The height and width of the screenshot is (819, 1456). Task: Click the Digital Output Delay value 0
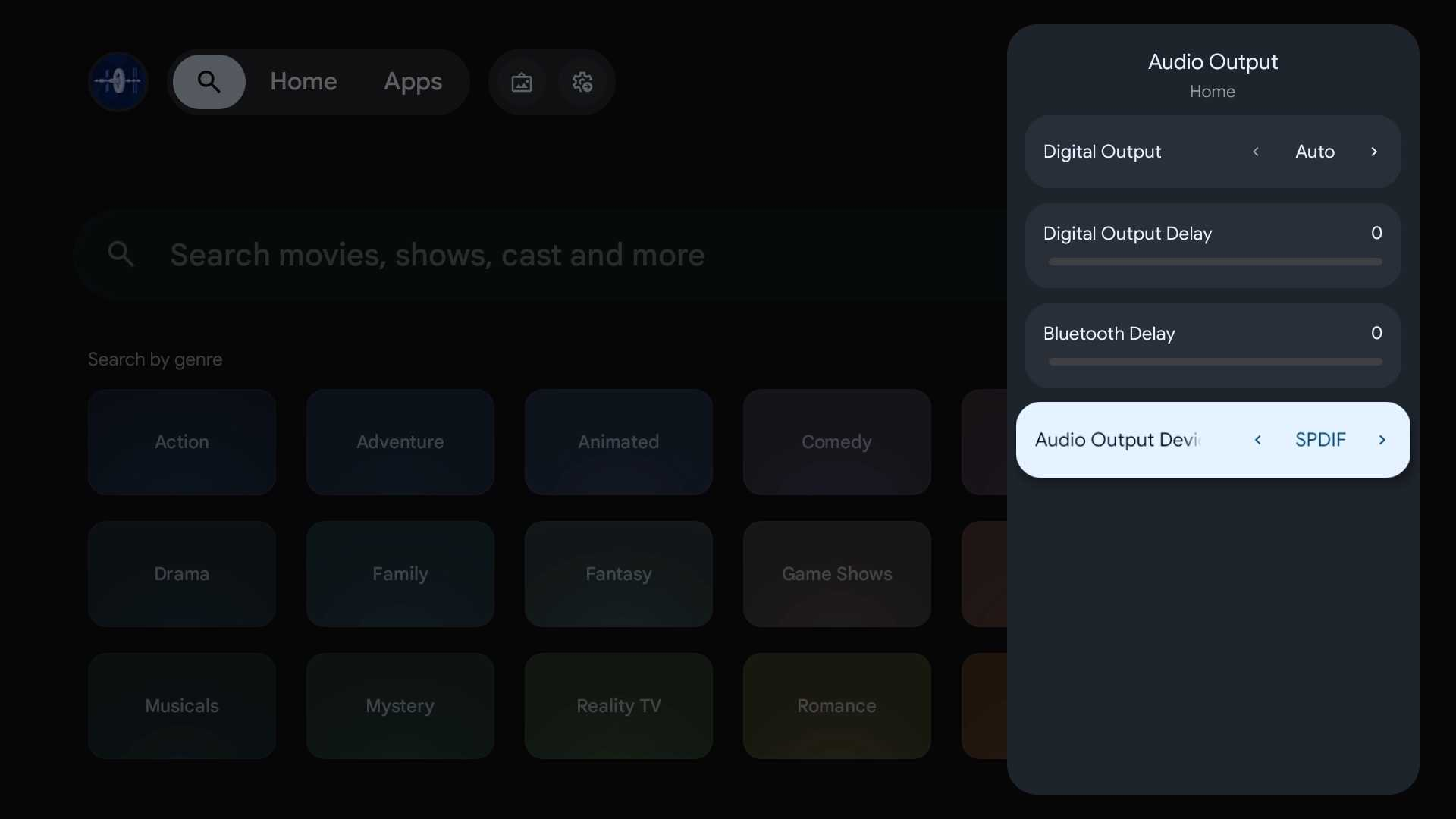[1376, 233]
